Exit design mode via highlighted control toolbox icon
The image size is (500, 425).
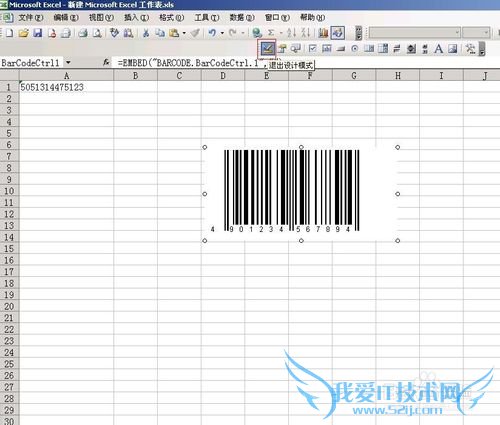click(x=267, y=49)
